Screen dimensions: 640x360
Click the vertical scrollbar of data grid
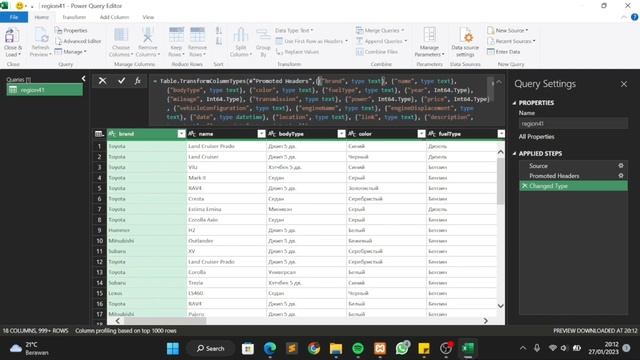(500, 181)
